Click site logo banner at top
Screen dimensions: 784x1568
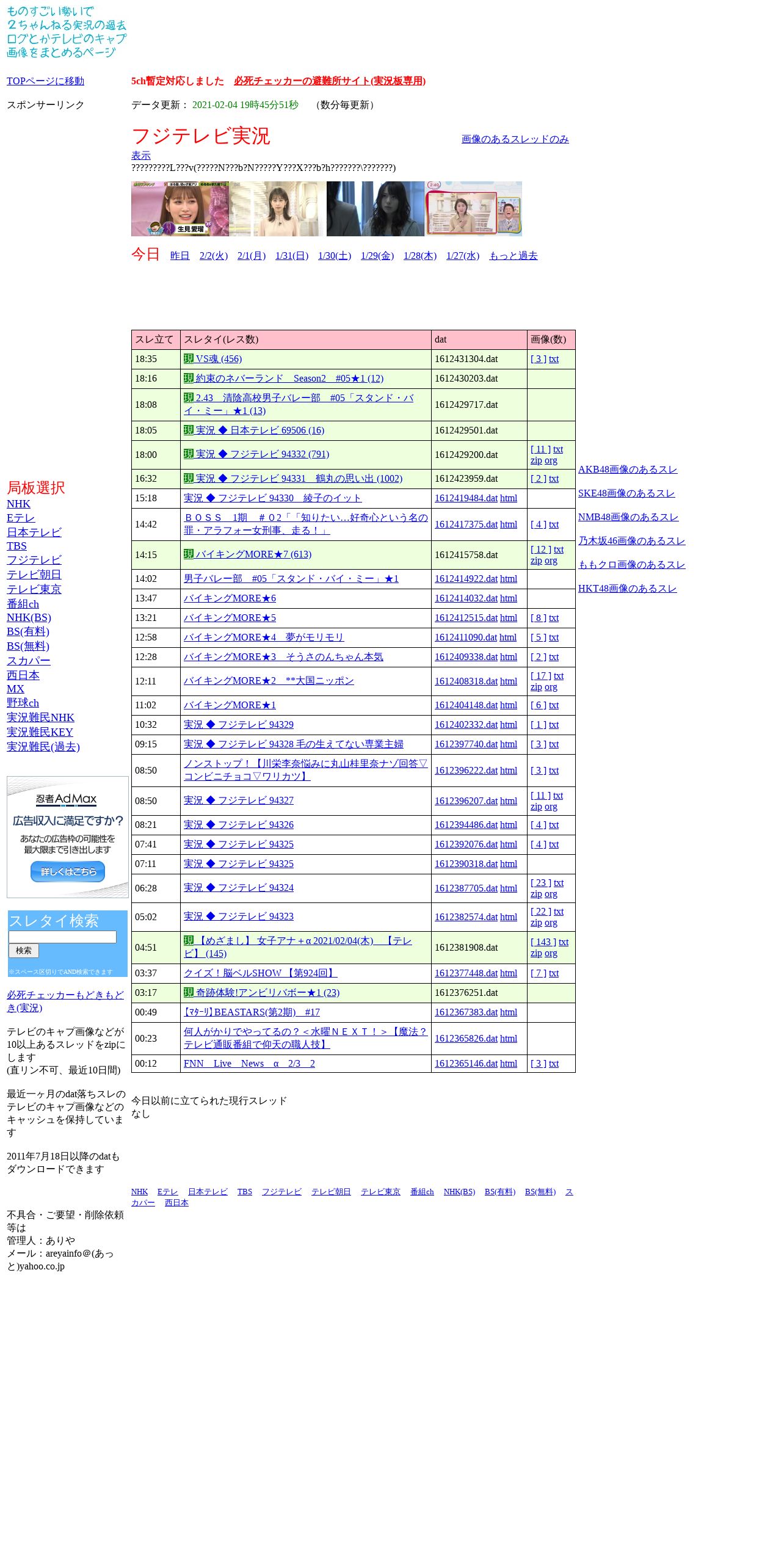click(67, 32)
